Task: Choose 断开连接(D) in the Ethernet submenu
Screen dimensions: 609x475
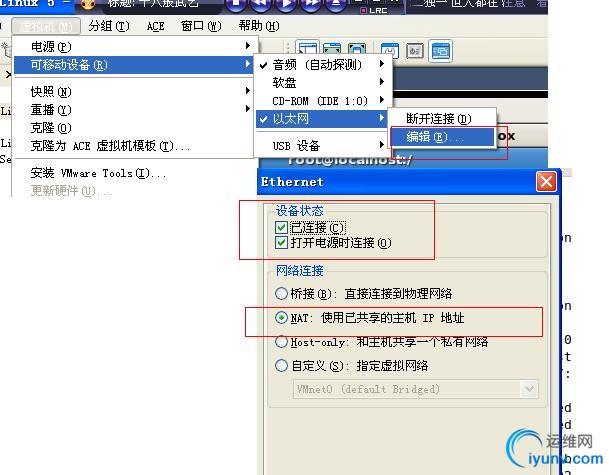Action: pos(442,118)
